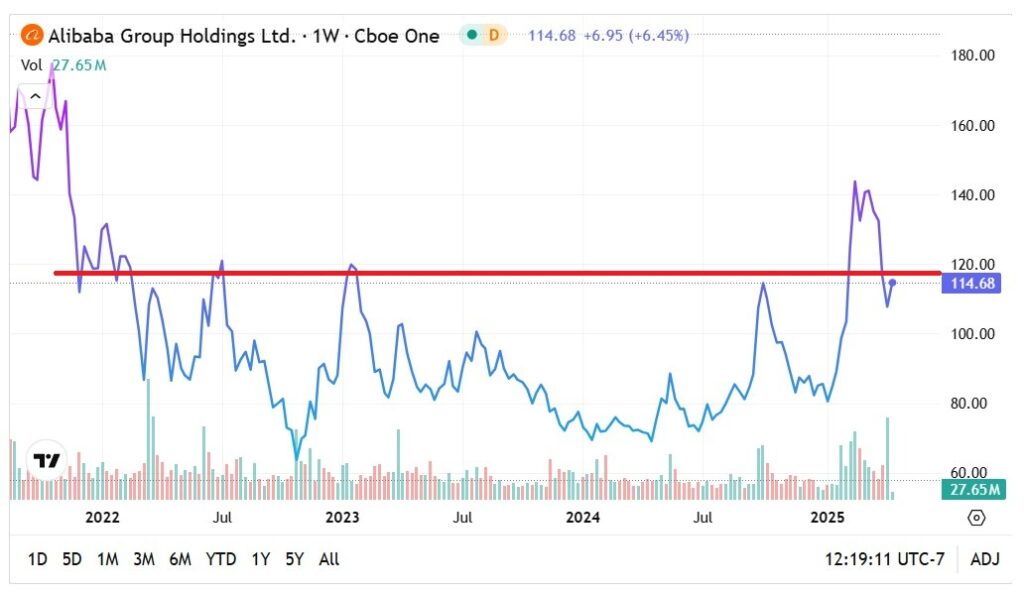Image resolution: width=1024 pixels, height=593 pixels.
Task: Click the last price dot on the line
Action: coord(892,283)
